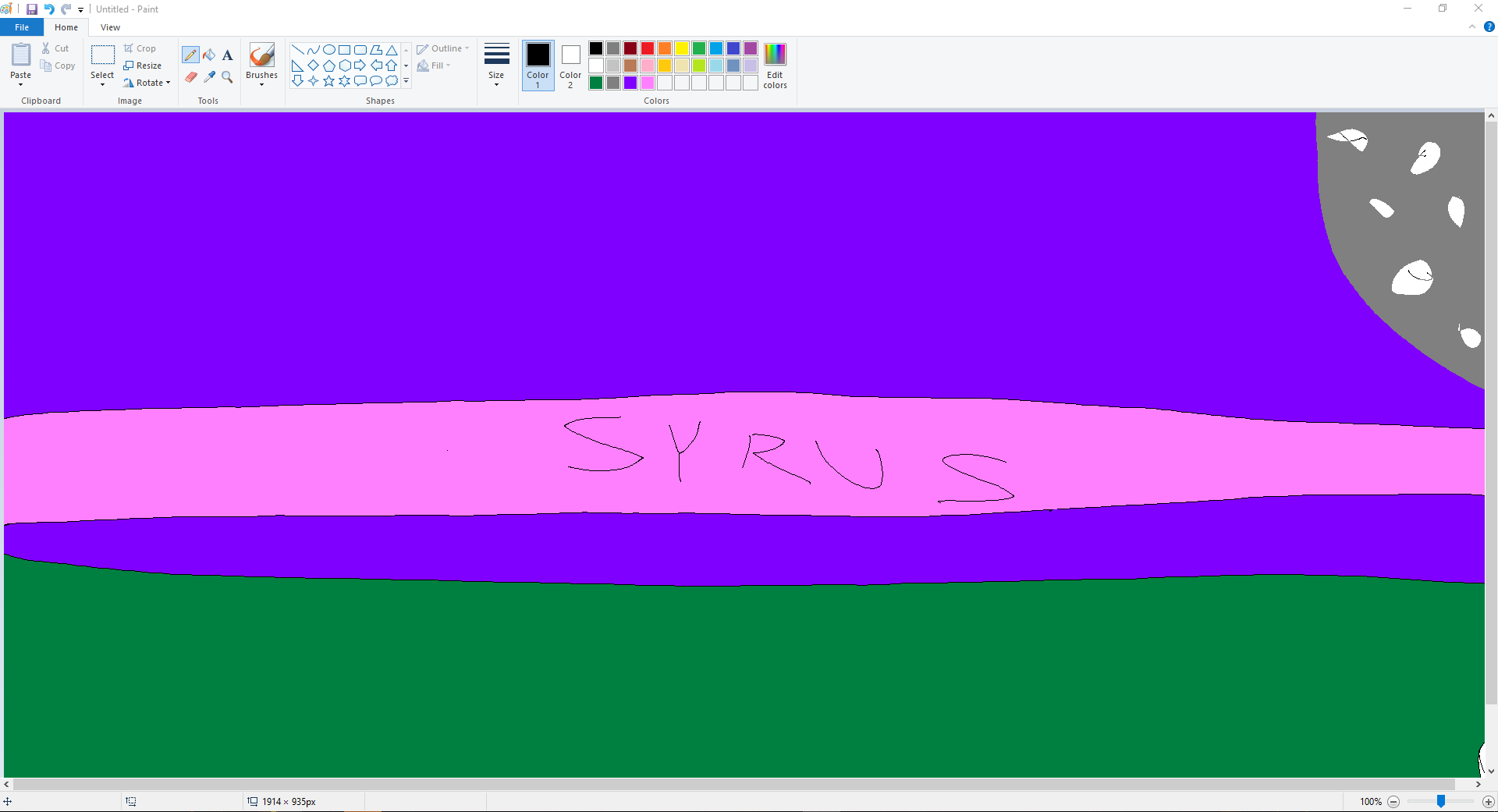Image resolution: width=1498 pixels, height=812 pixels.
Task: Click the Resize button
Action: [x=144, y=65]
